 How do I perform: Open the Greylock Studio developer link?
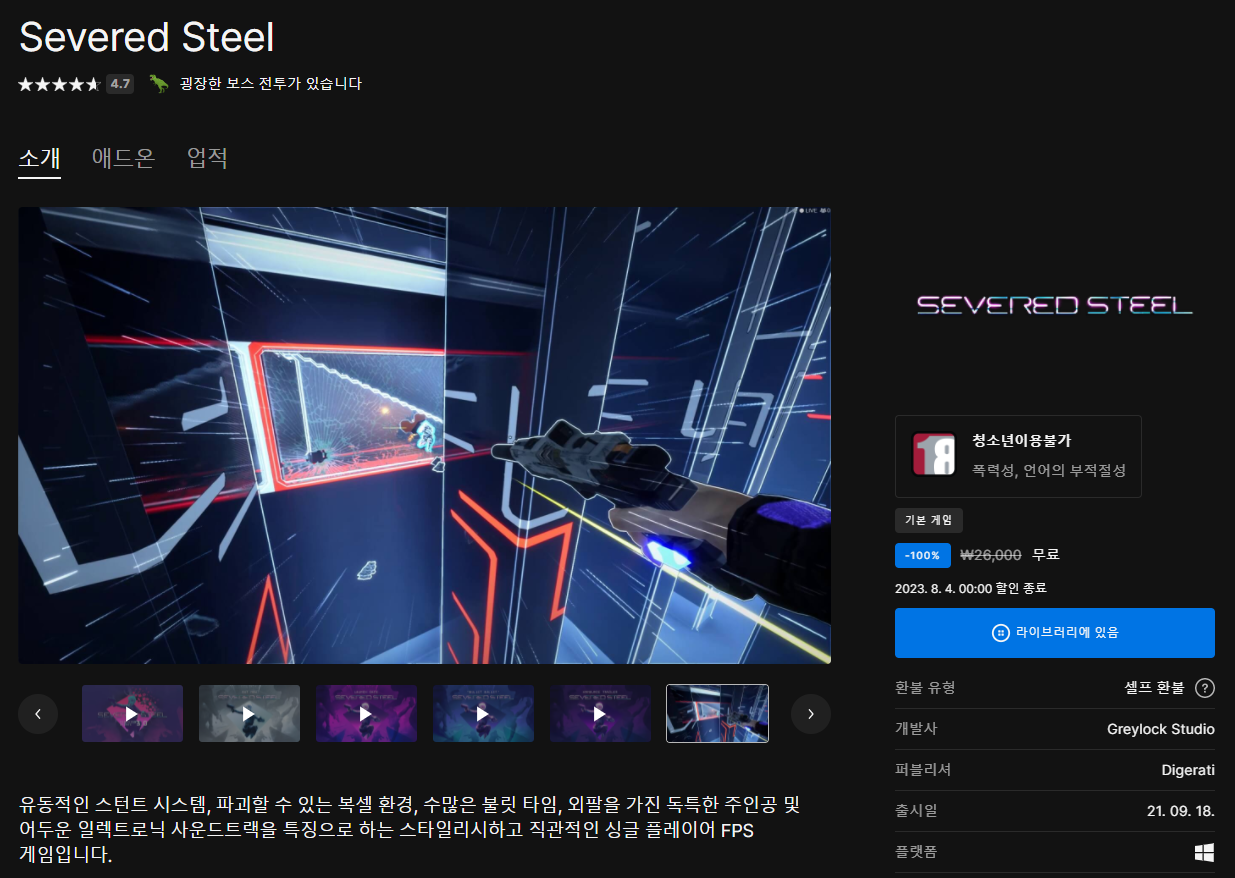tap(1161, 729)
